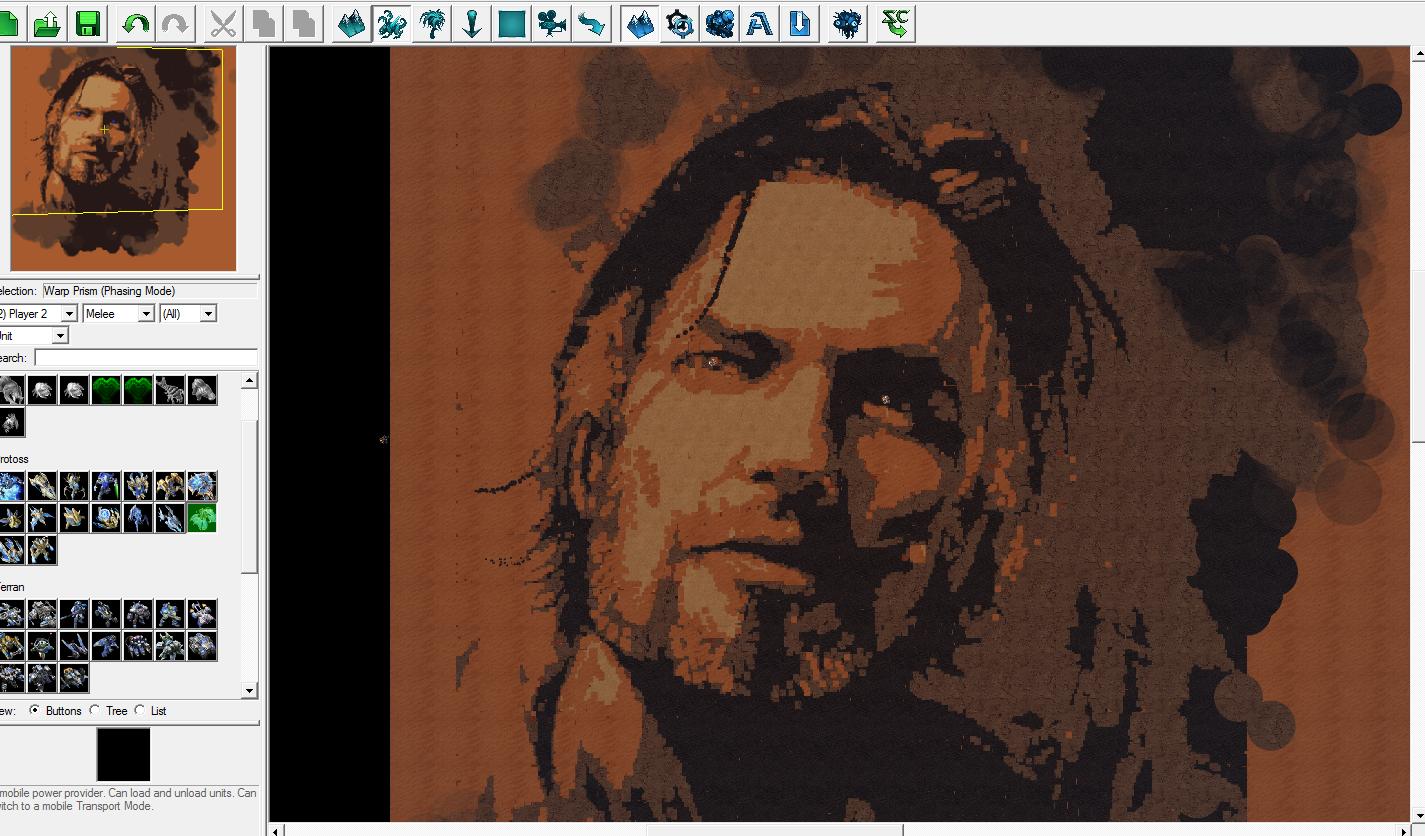Cut the selection with the scissors icon
1425x836 pixels.
click(223, 23)
